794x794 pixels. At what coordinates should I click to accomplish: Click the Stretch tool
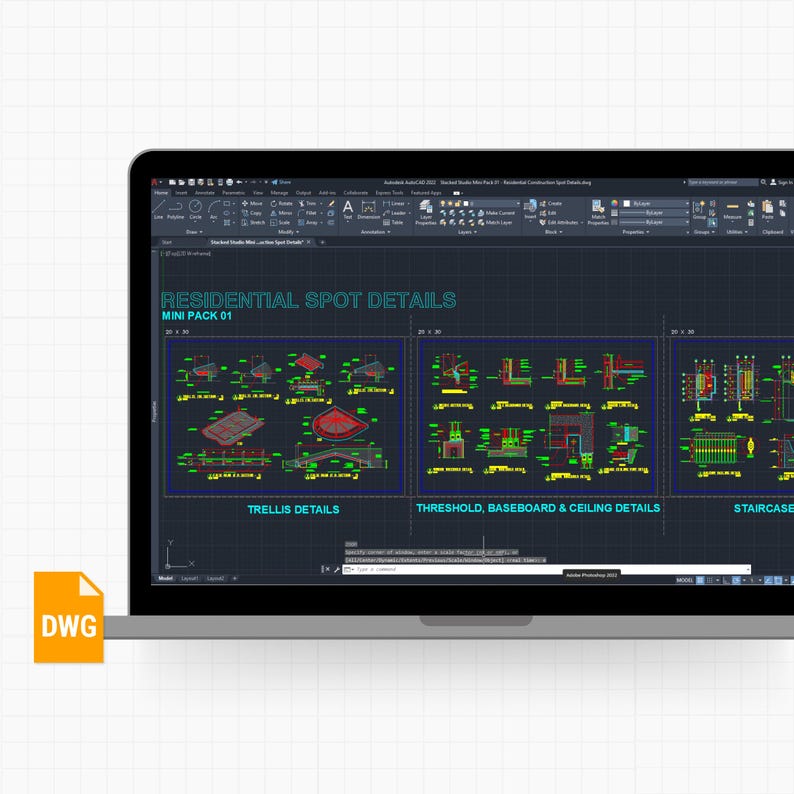tap(253, 222)
